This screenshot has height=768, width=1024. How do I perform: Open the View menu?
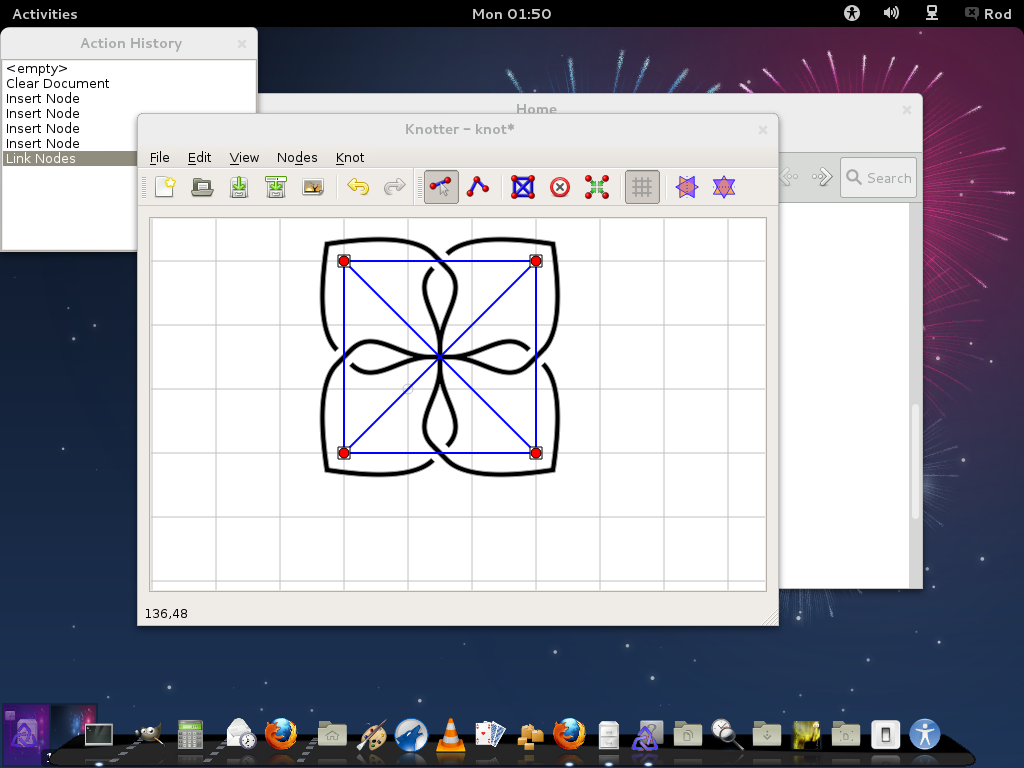pyautogui.click(x=244, y=157)
